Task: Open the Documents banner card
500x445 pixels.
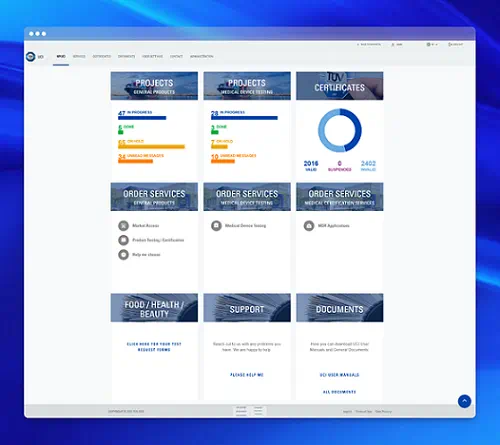Action: [340, 308]
